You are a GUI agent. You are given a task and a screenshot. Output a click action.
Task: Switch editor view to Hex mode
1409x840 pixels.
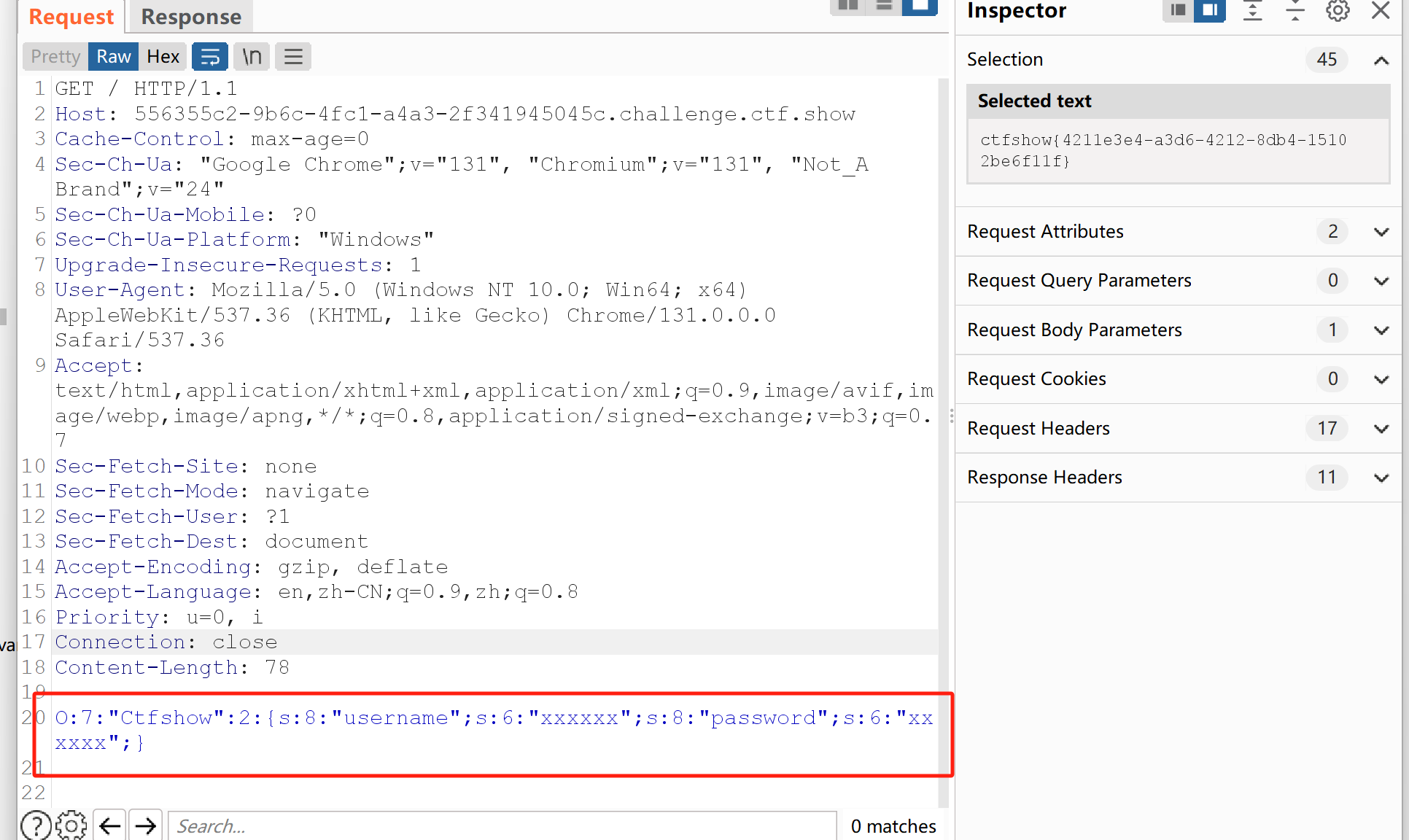[163, 57]
